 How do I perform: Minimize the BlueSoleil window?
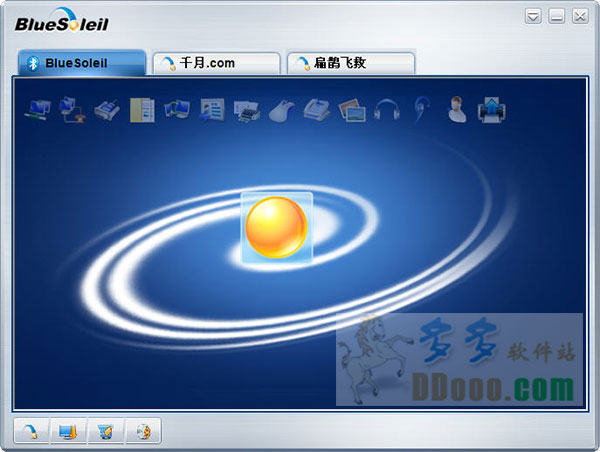pos(556,16)
